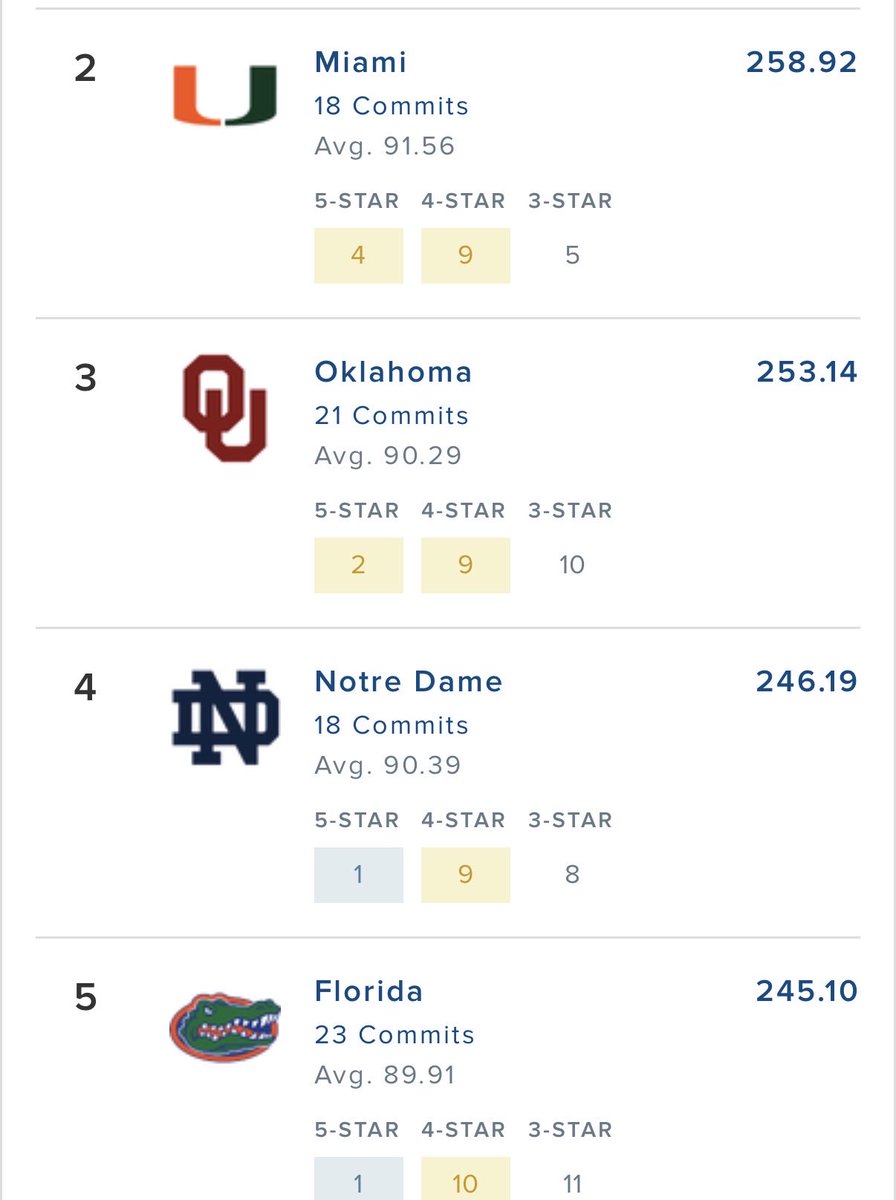The width and height of the screenshot is (896, 1200).
Task: View Notre Dame's 18 Commits list
Action: click(x=391, y=726)
